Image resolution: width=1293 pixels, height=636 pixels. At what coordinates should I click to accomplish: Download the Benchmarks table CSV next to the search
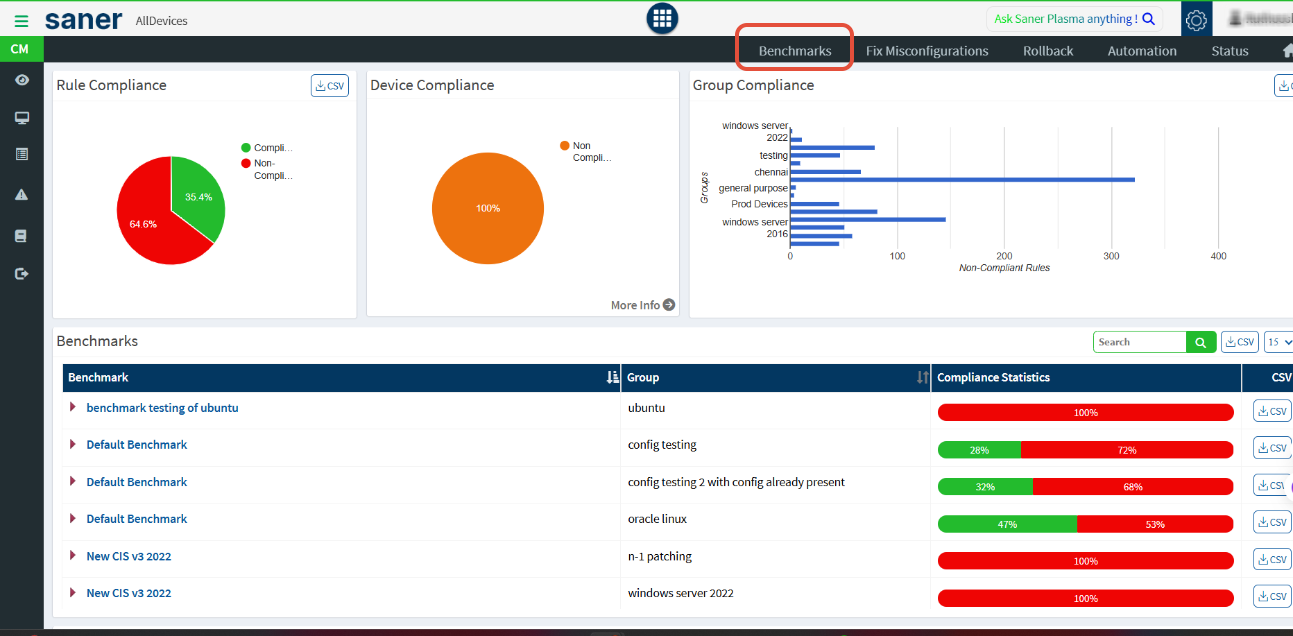[1241, 342]
